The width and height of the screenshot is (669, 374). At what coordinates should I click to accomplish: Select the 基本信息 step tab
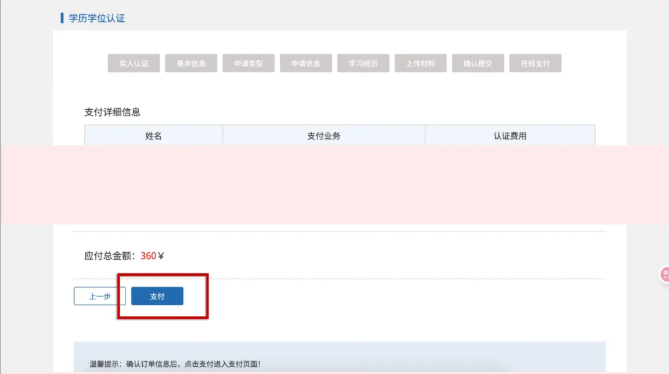(x=191, y=63)
